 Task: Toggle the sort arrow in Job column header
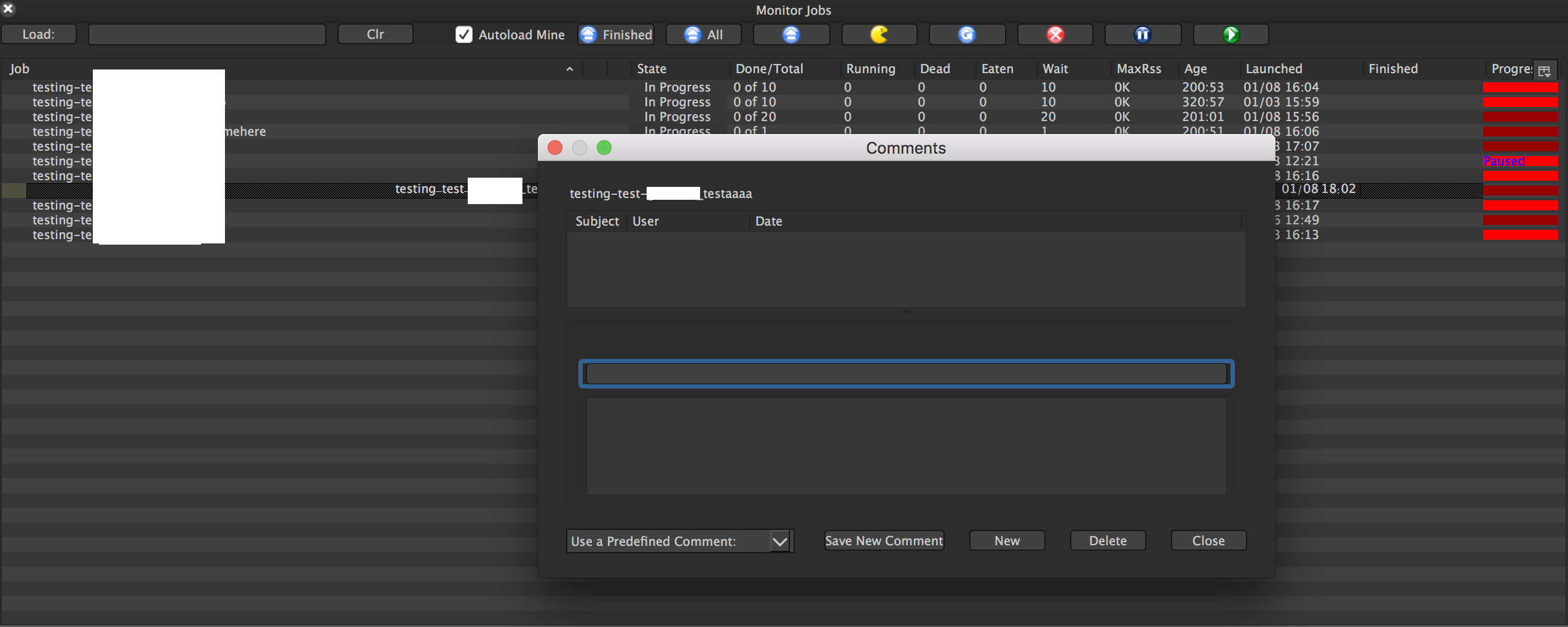pos(570,69)
